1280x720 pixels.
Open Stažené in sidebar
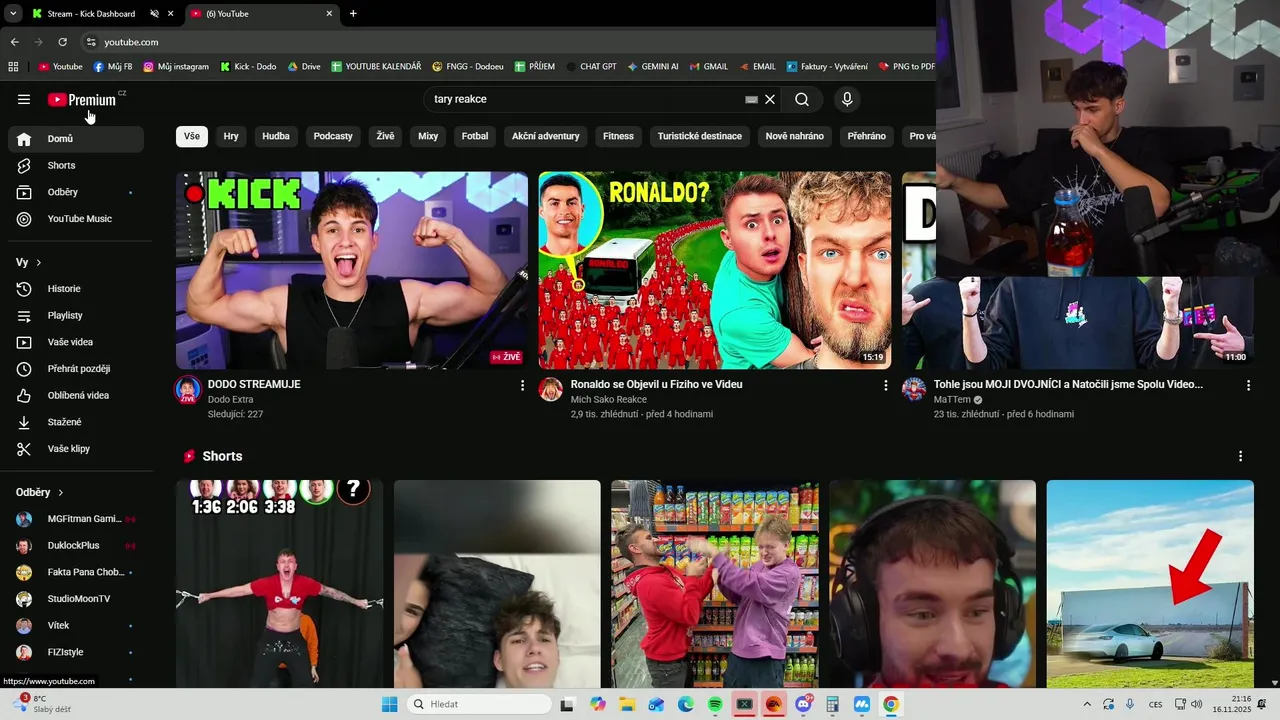(76, 422)
